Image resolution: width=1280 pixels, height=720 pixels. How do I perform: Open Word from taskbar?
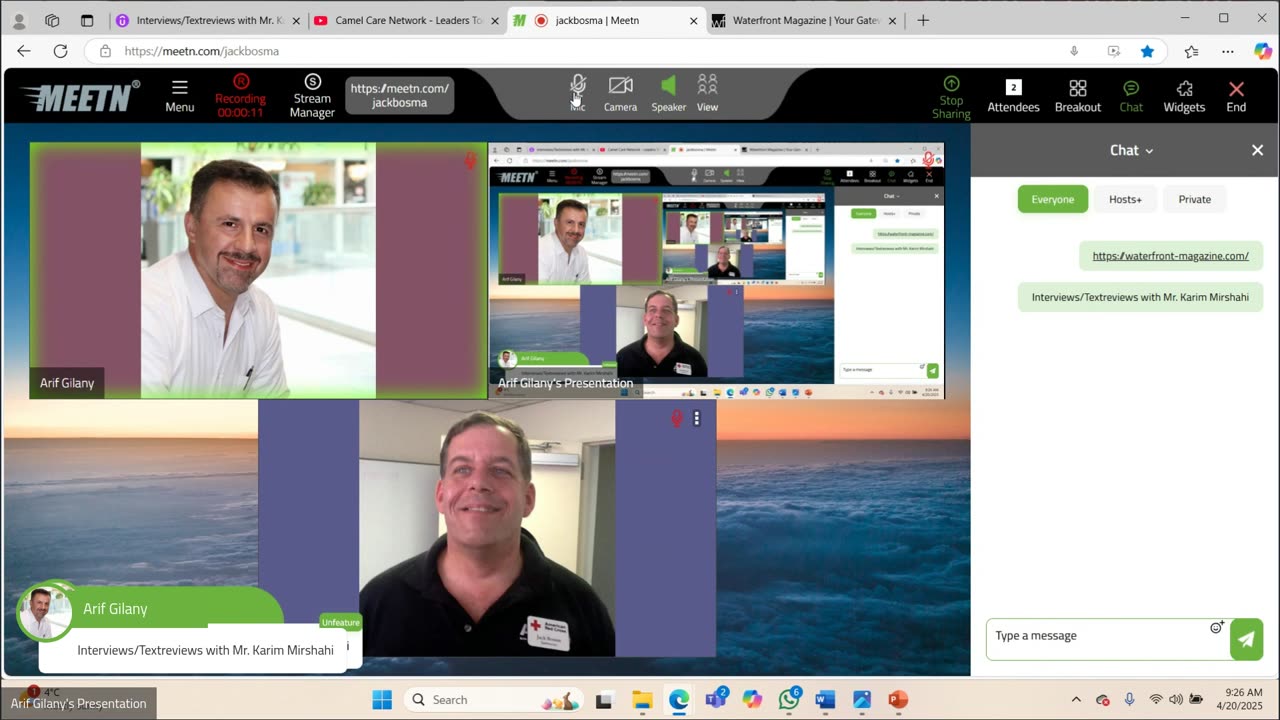(825, 700)
